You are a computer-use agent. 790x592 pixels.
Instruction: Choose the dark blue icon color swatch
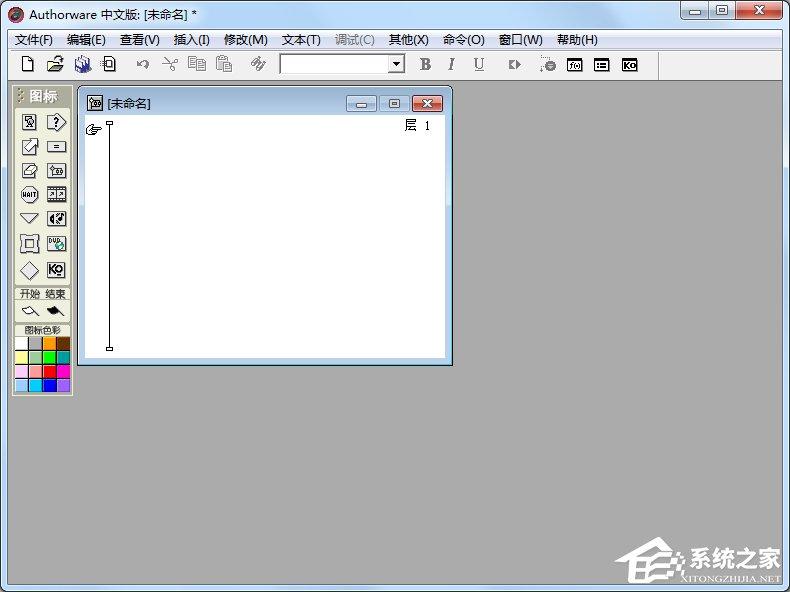point(49,385)
